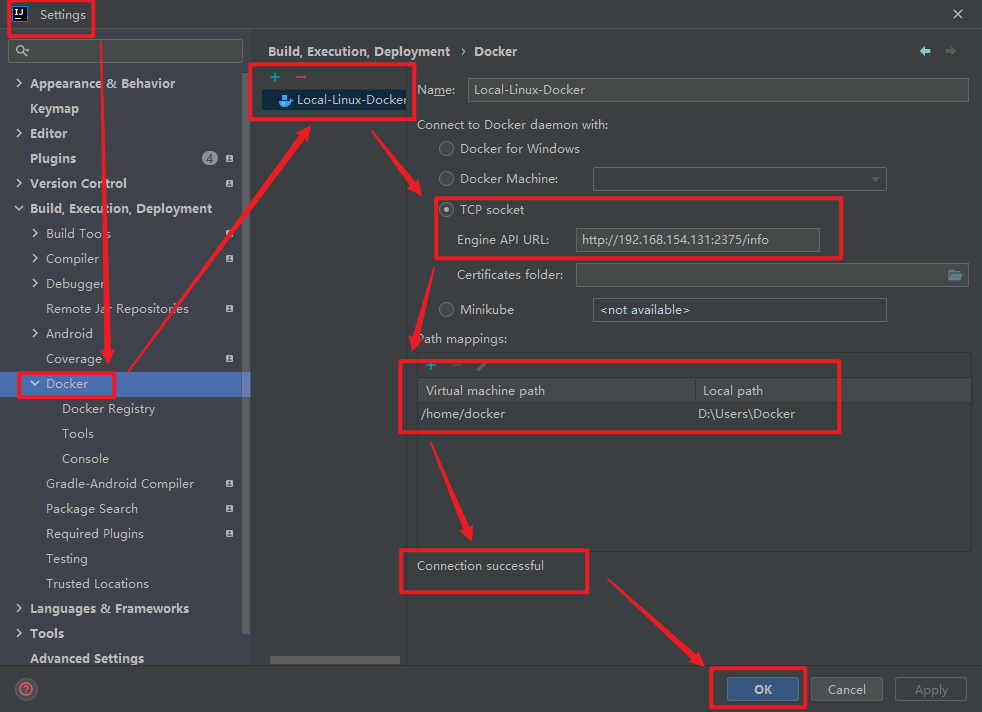
Task: Collapse the Build, Execution, Deployment section
Action: coord(19,208)
